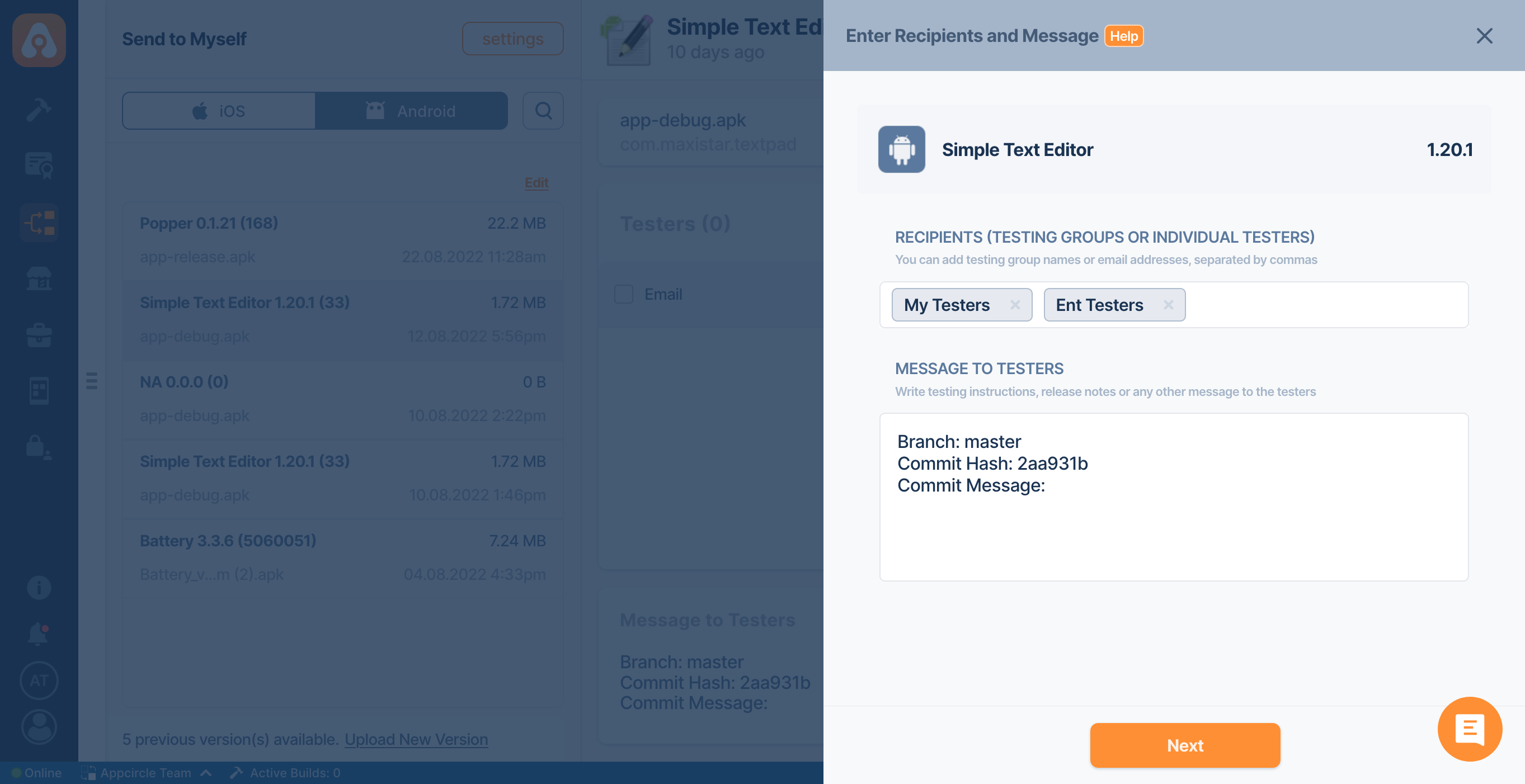Click the Edit link above versions

[x=536, y=183]
